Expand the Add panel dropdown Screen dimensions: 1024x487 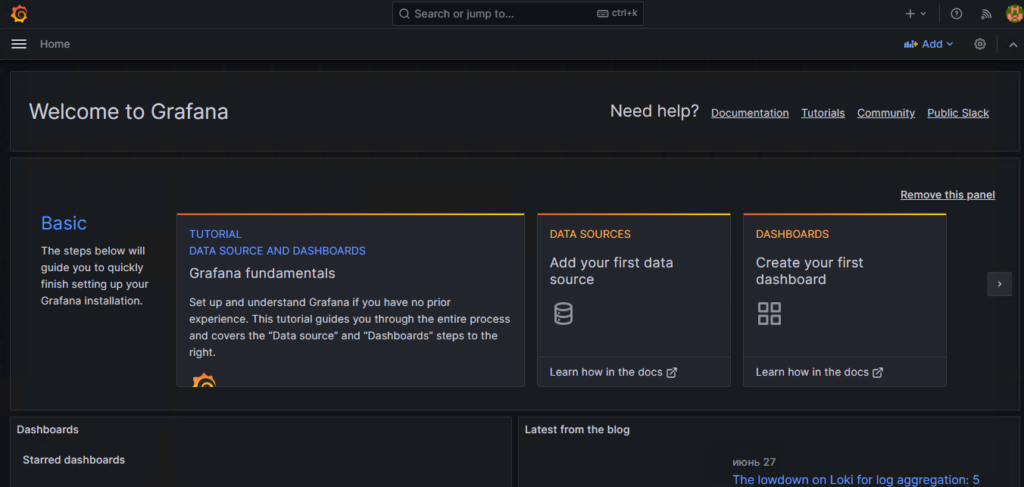pyautogui.click(x=928, y=44)
